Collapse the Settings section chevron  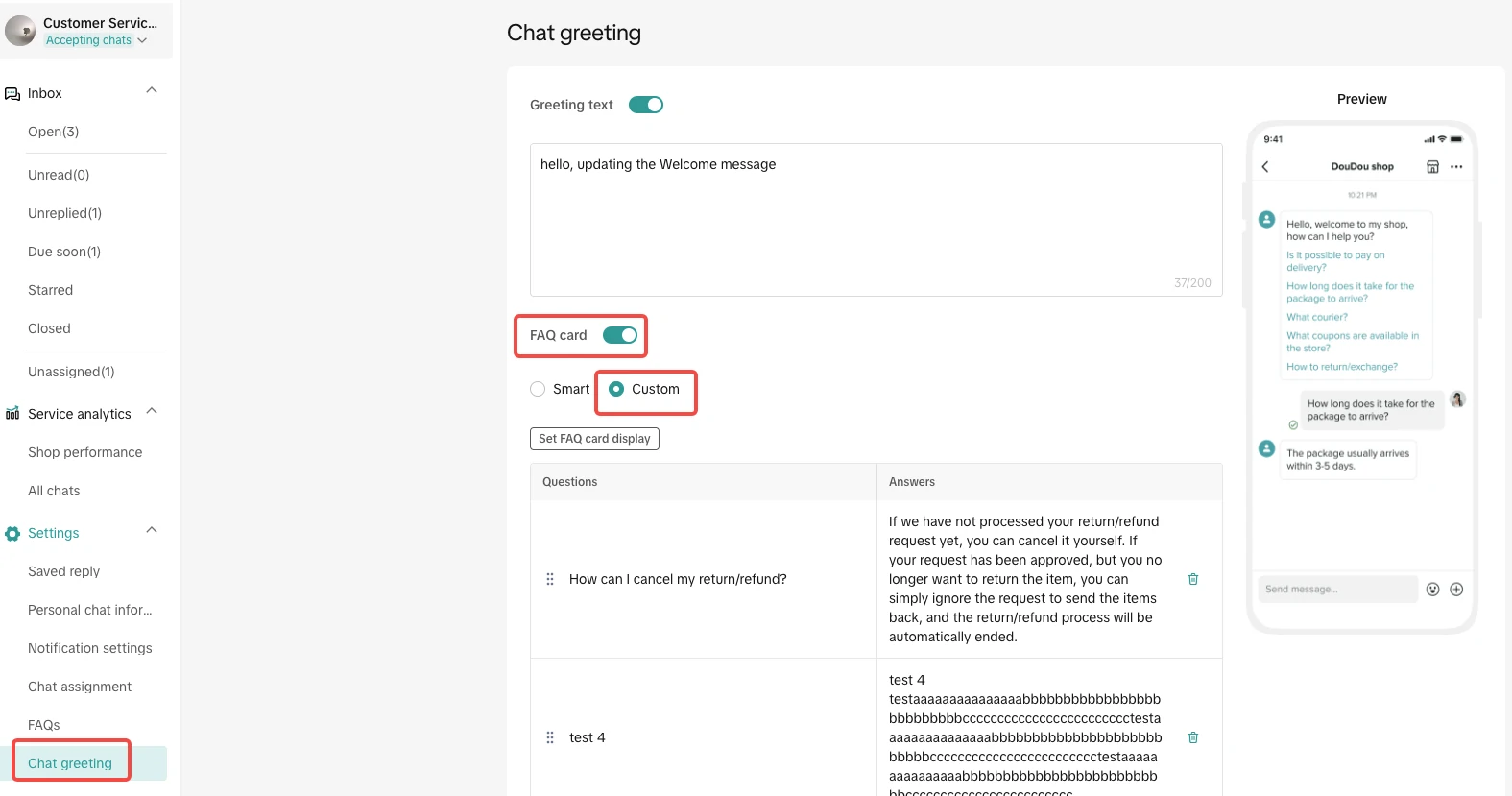tap(152, 530)
